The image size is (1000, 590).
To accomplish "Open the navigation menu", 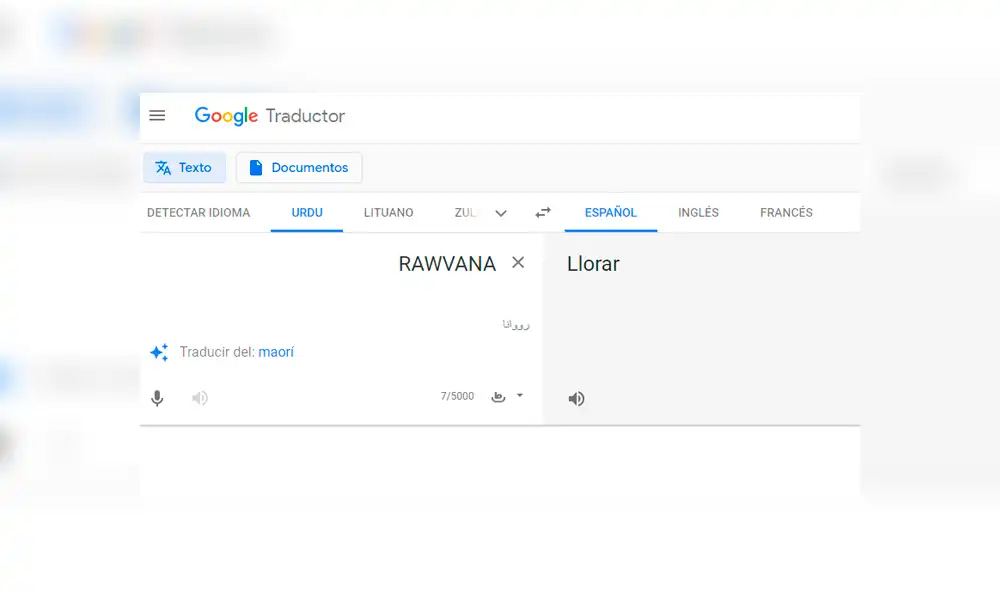I will coord(157,115).
